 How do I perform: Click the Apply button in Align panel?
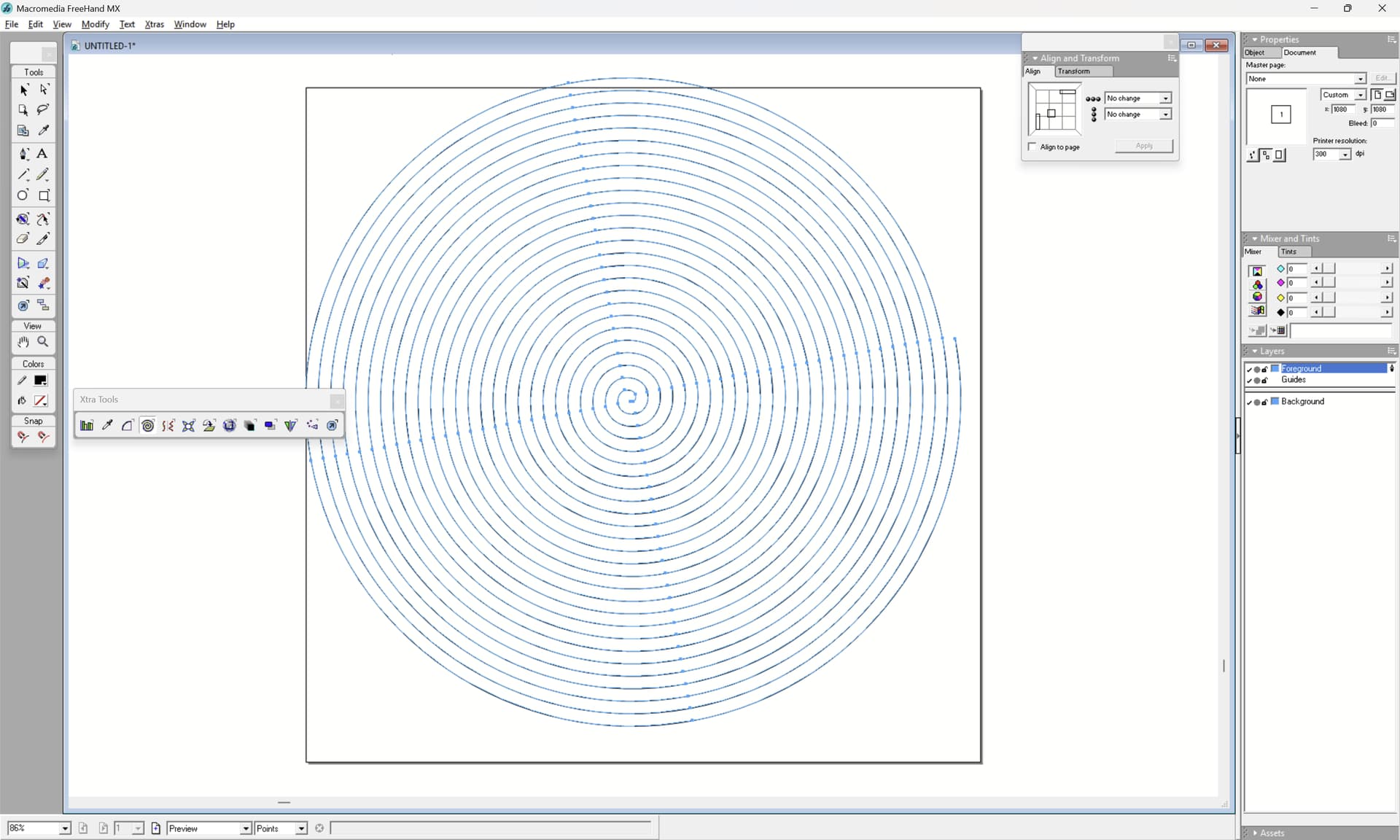(x=1144, y=146)
